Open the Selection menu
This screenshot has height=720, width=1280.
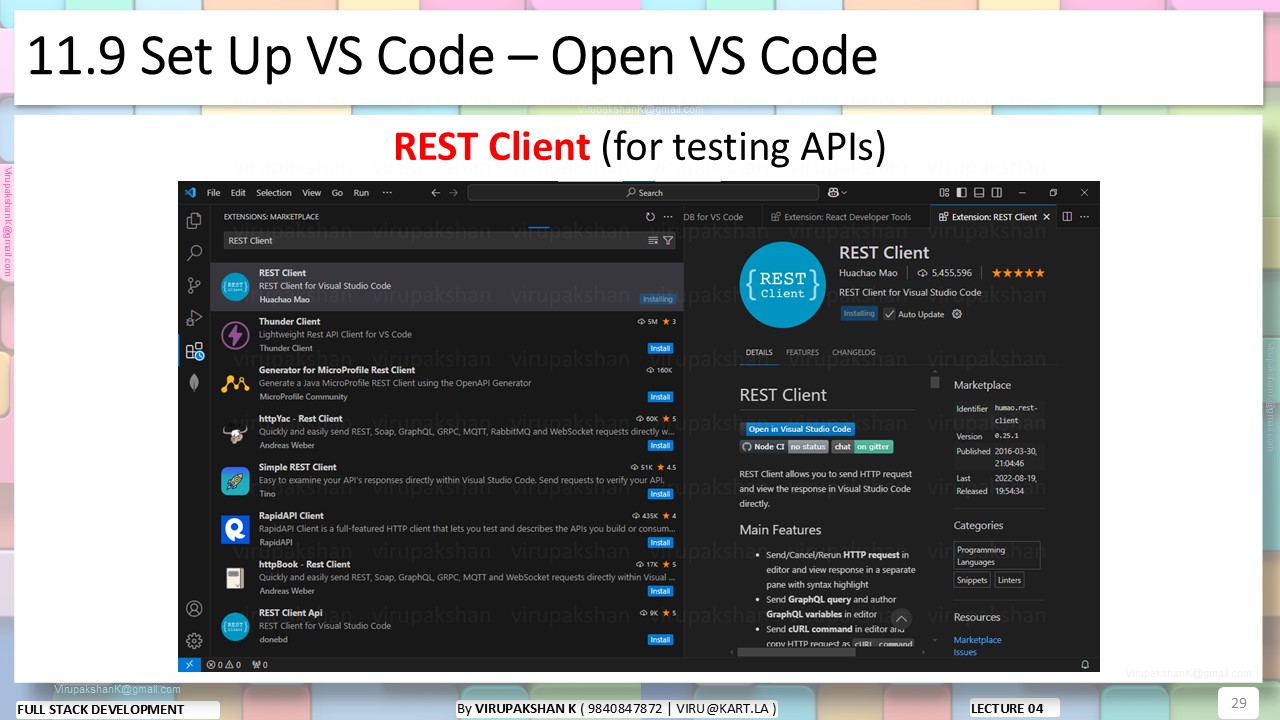[x=274, y=193]
